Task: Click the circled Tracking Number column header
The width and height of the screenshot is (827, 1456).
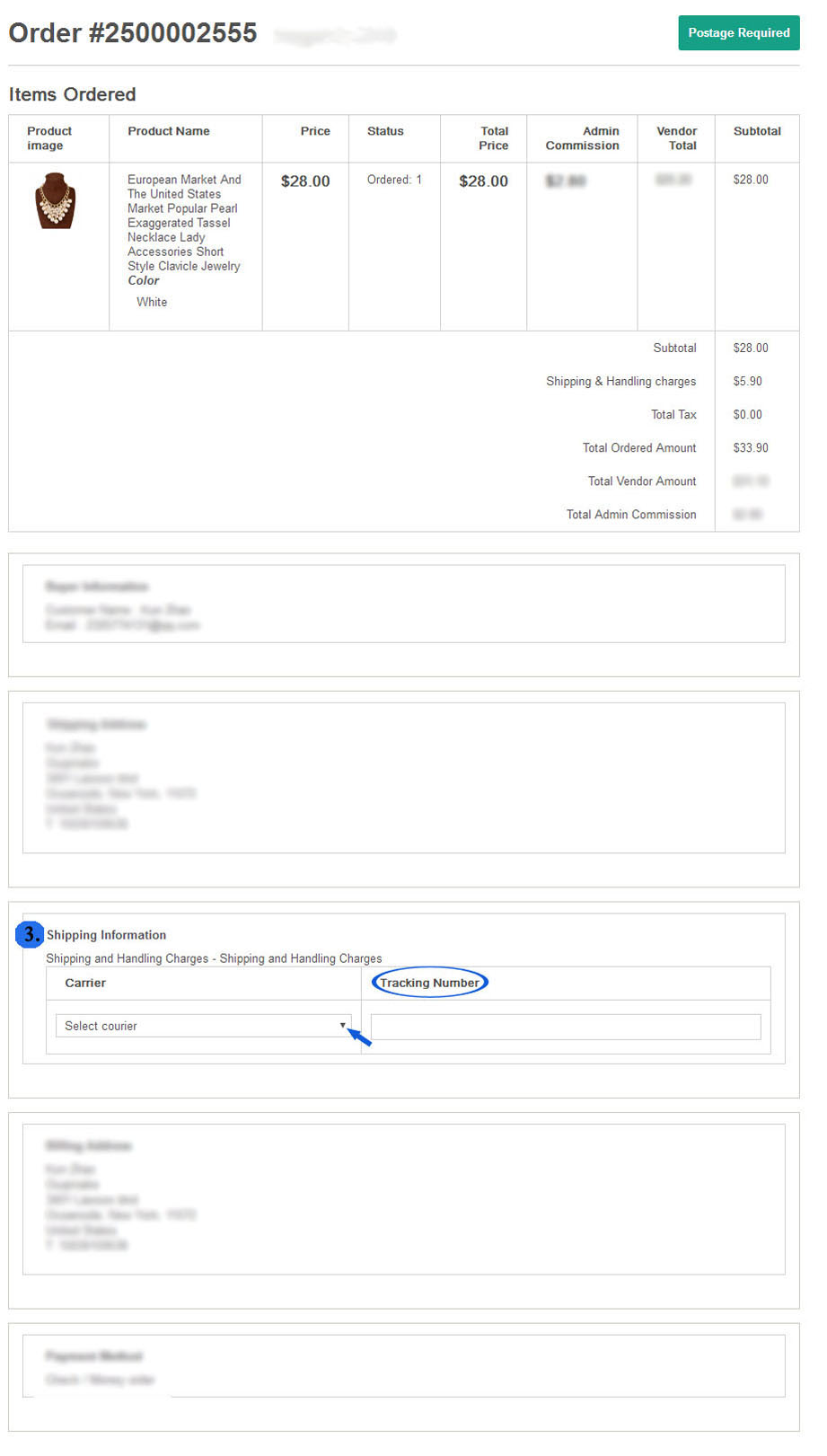Action: 429,983
